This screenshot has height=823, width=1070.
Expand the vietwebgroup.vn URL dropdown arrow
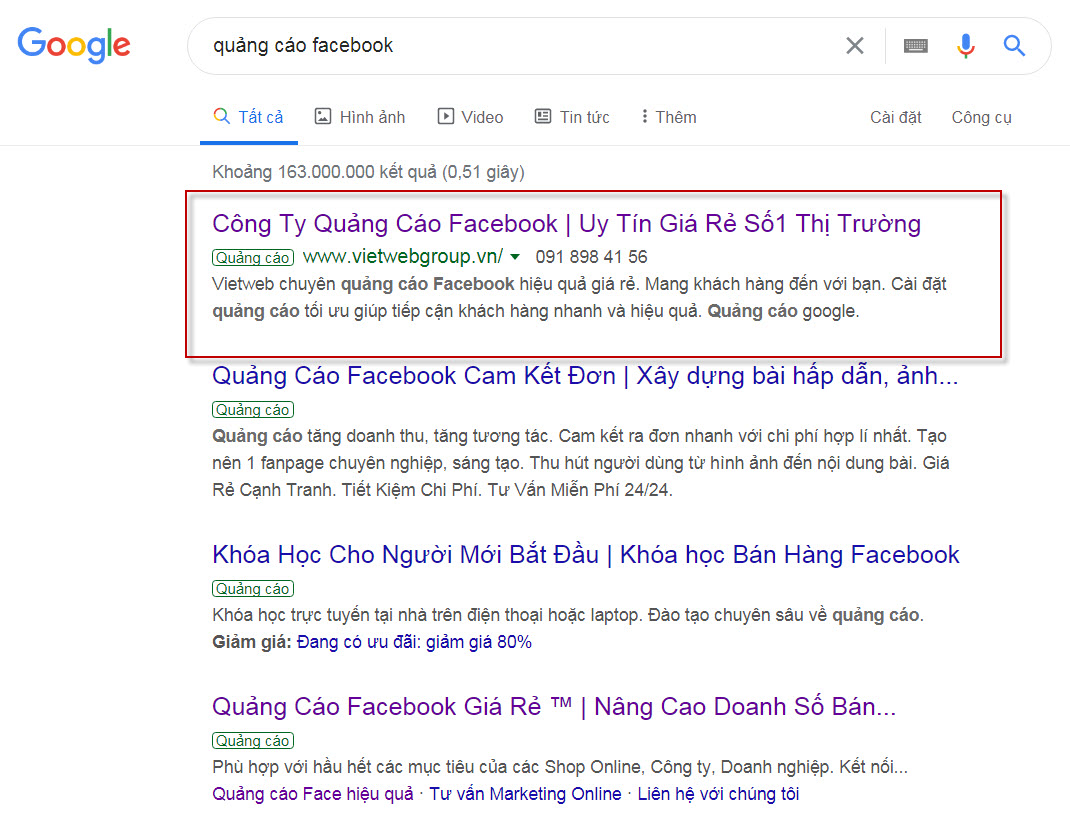[x=514, y=257]
